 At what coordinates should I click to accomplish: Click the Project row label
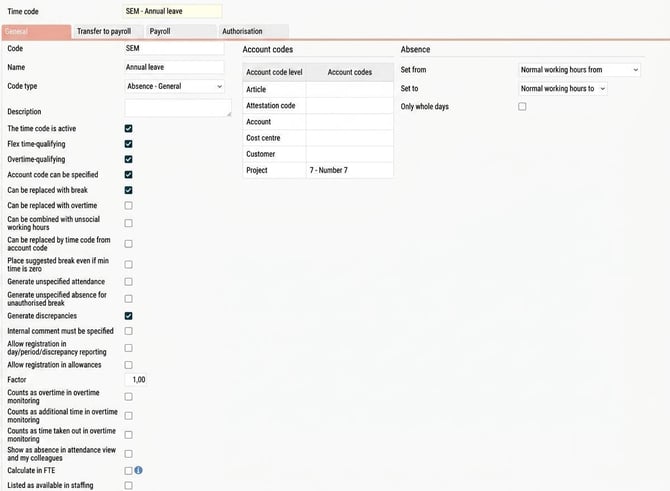(x=257, y=170)
